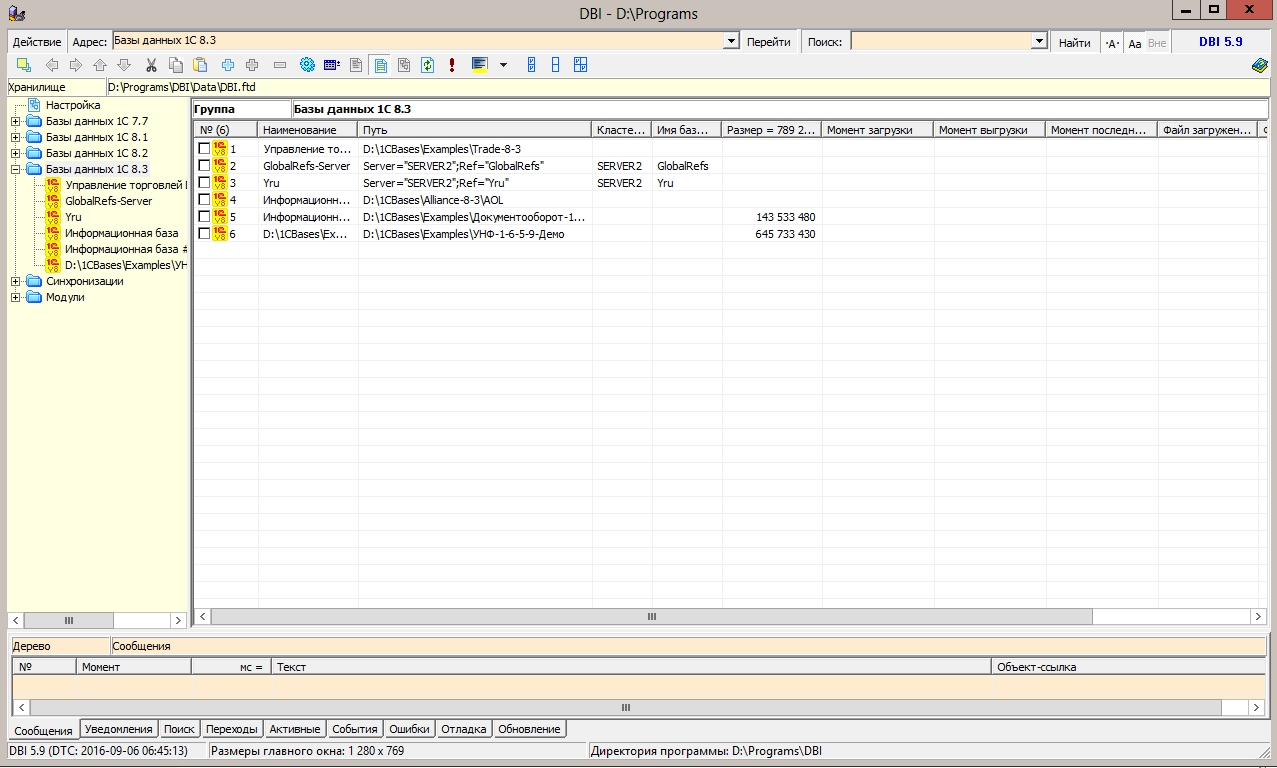1277x768 pixels.
Task: Open the blue gear settings icon
Action: click(x=307, y=65)
